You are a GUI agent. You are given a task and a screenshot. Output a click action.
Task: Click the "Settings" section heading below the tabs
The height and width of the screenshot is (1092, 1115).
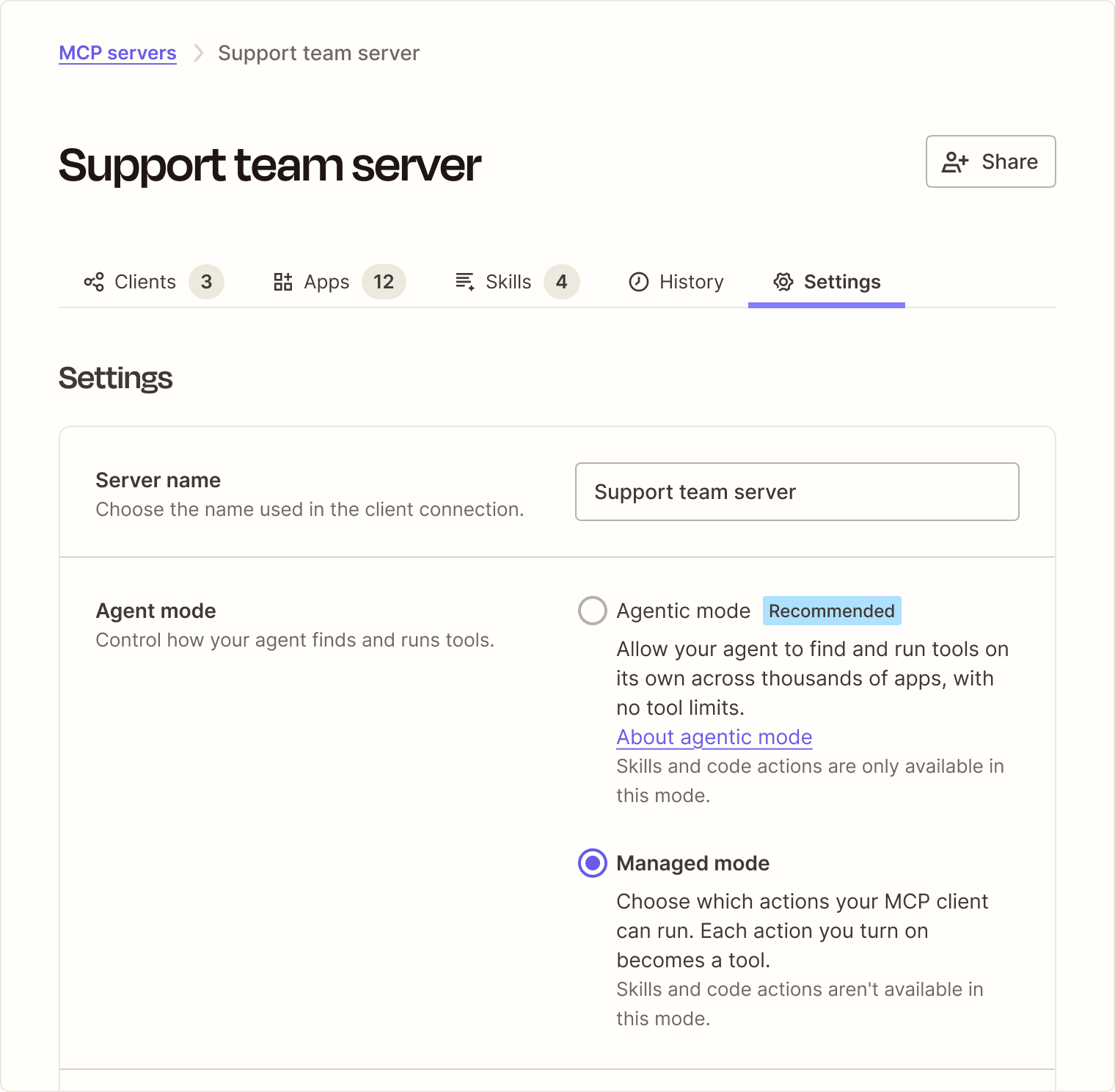(116, 379)
